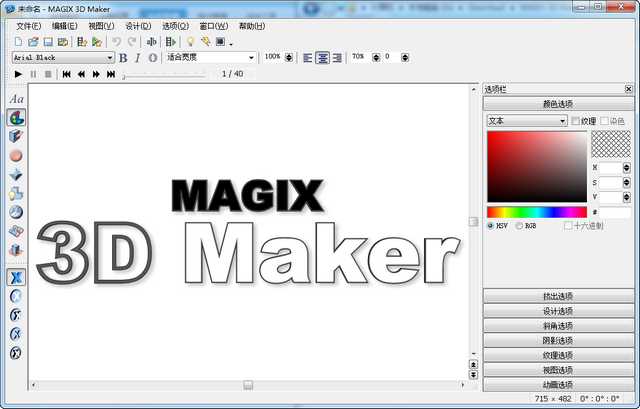Align text to the right

337,58
